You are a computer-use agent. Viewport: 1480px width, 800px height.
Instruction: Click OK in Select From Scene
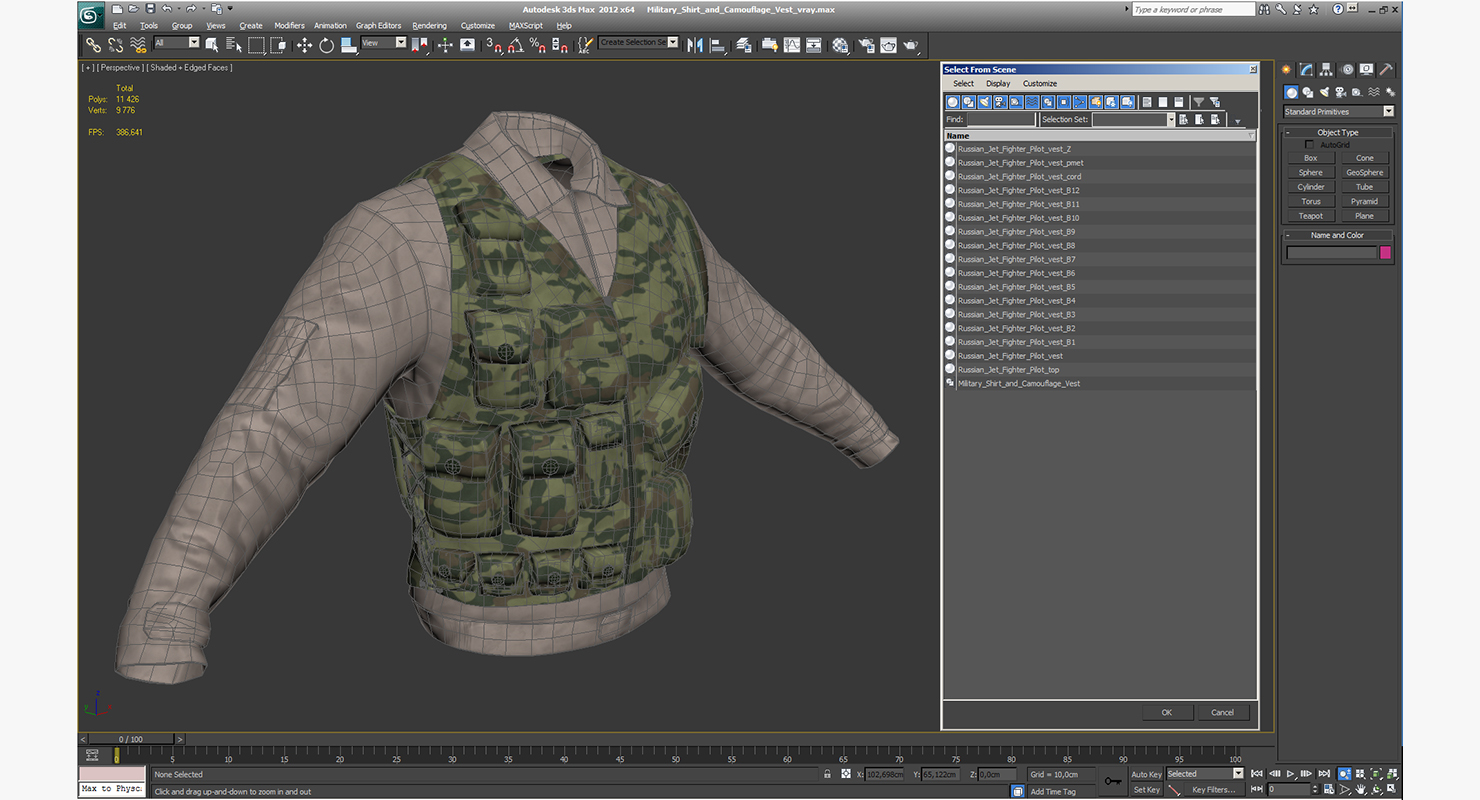point(1167,713)
